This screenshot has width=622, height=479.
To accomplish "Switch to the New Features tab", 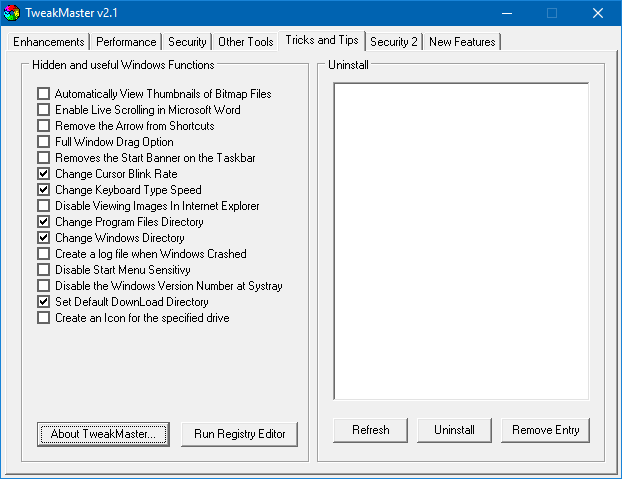I will point(462,42).
